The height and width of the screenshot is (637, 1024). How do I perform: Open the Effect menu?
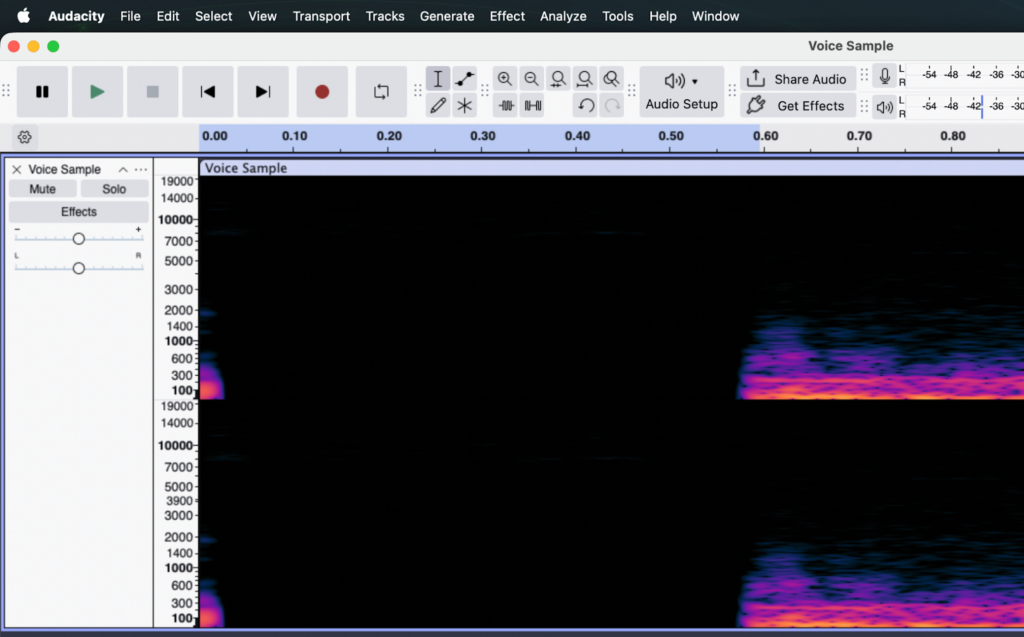507,16
